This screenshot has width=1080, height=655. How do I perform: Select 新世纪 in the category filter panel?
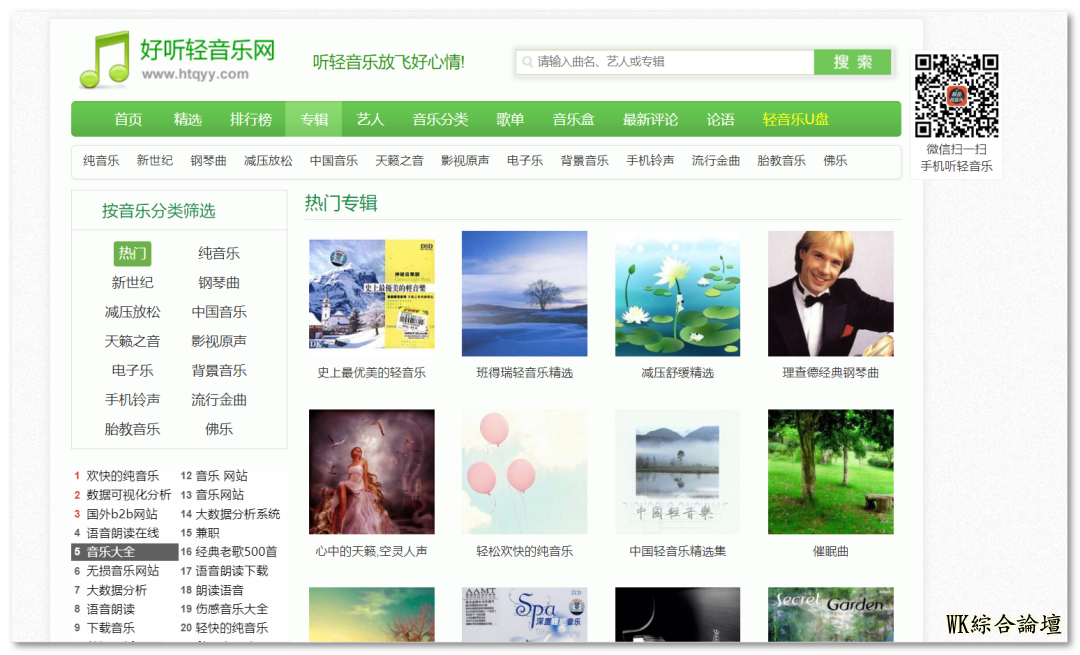click(132, 282)
